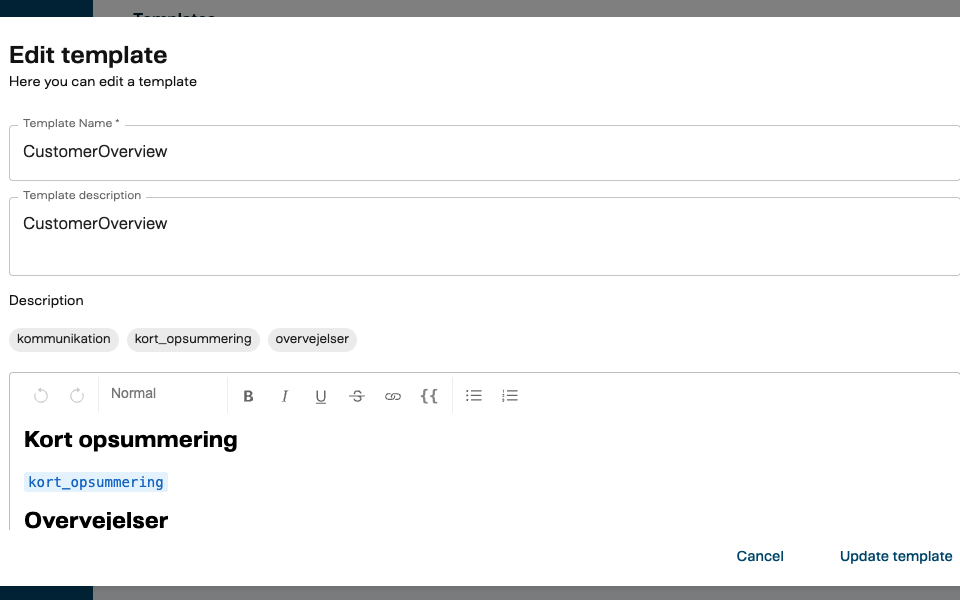Create a bulleted list
The width and height of the screenshot is (960, 600).
(x=474, y=395)
